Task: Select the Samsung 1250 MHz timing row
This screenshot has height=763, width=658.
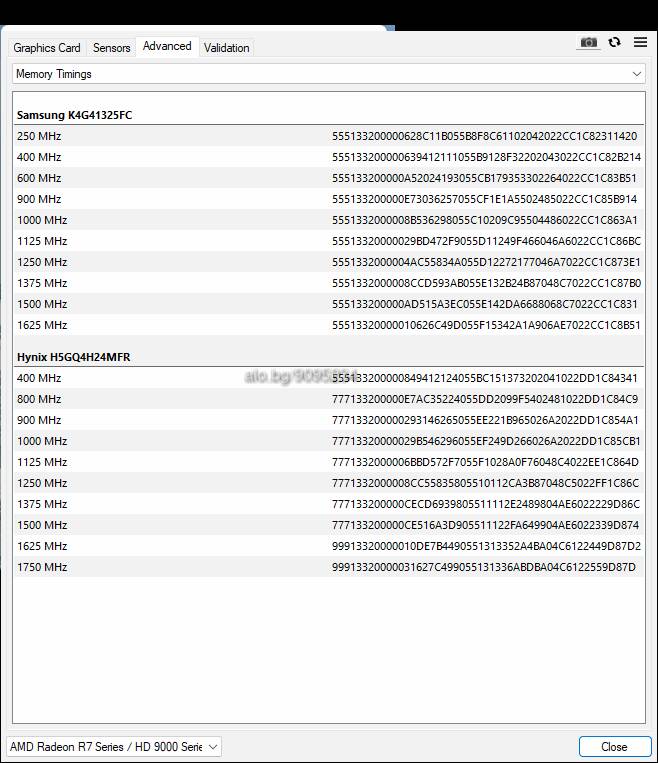Action: click(x=329, y=262)
